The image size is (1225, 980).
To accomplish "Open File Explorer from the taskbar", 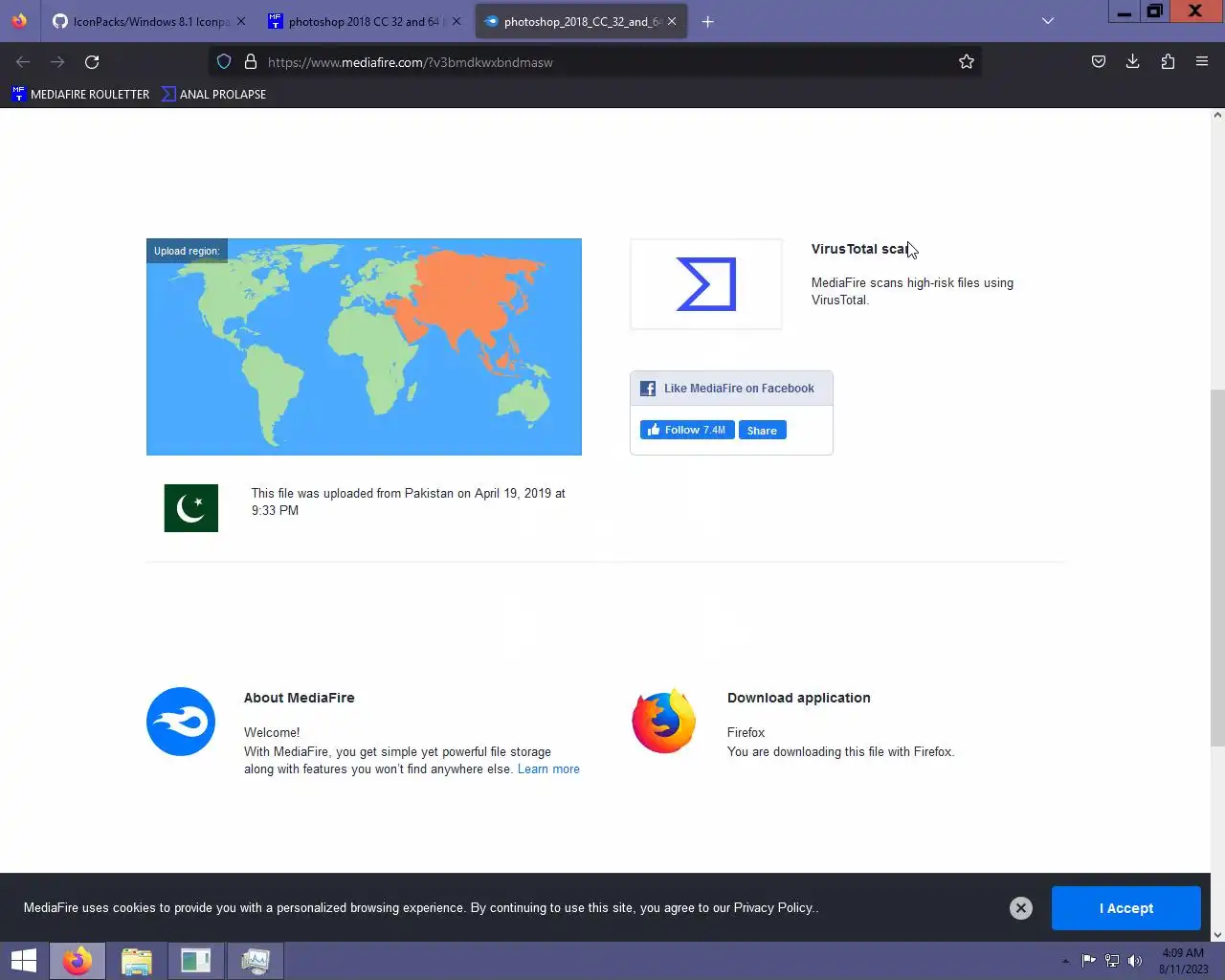I will 137,961.
